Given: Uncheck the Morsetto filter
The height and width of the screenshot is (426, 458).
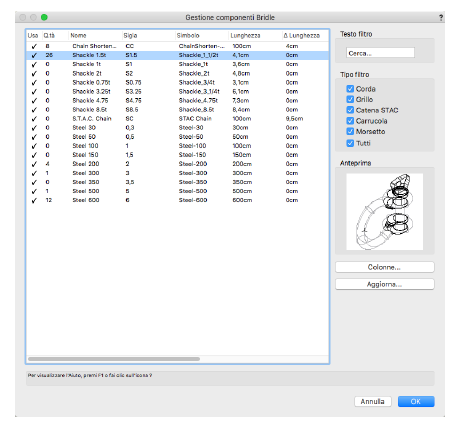Looking at the screenshot, I should (350, 131).
